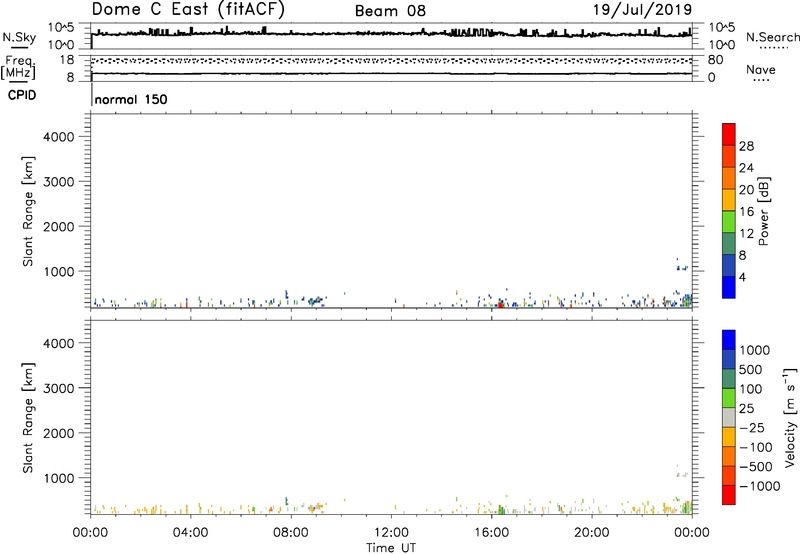Pick the dark green velocity segment between 100 and 500
800x554 pixels.
[x=729, y=379]
